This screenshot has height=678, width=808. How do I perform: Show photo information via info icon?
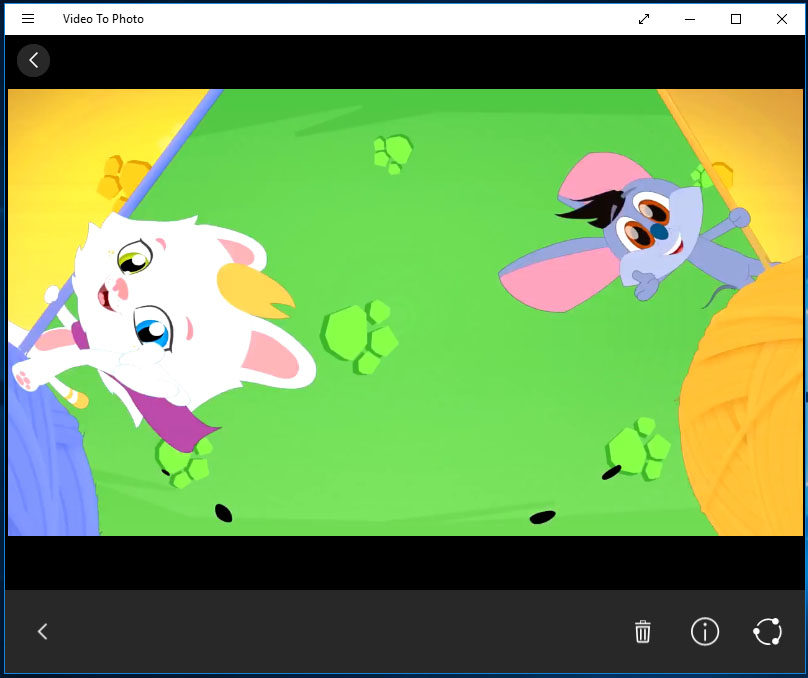click(x=704, y=632)
